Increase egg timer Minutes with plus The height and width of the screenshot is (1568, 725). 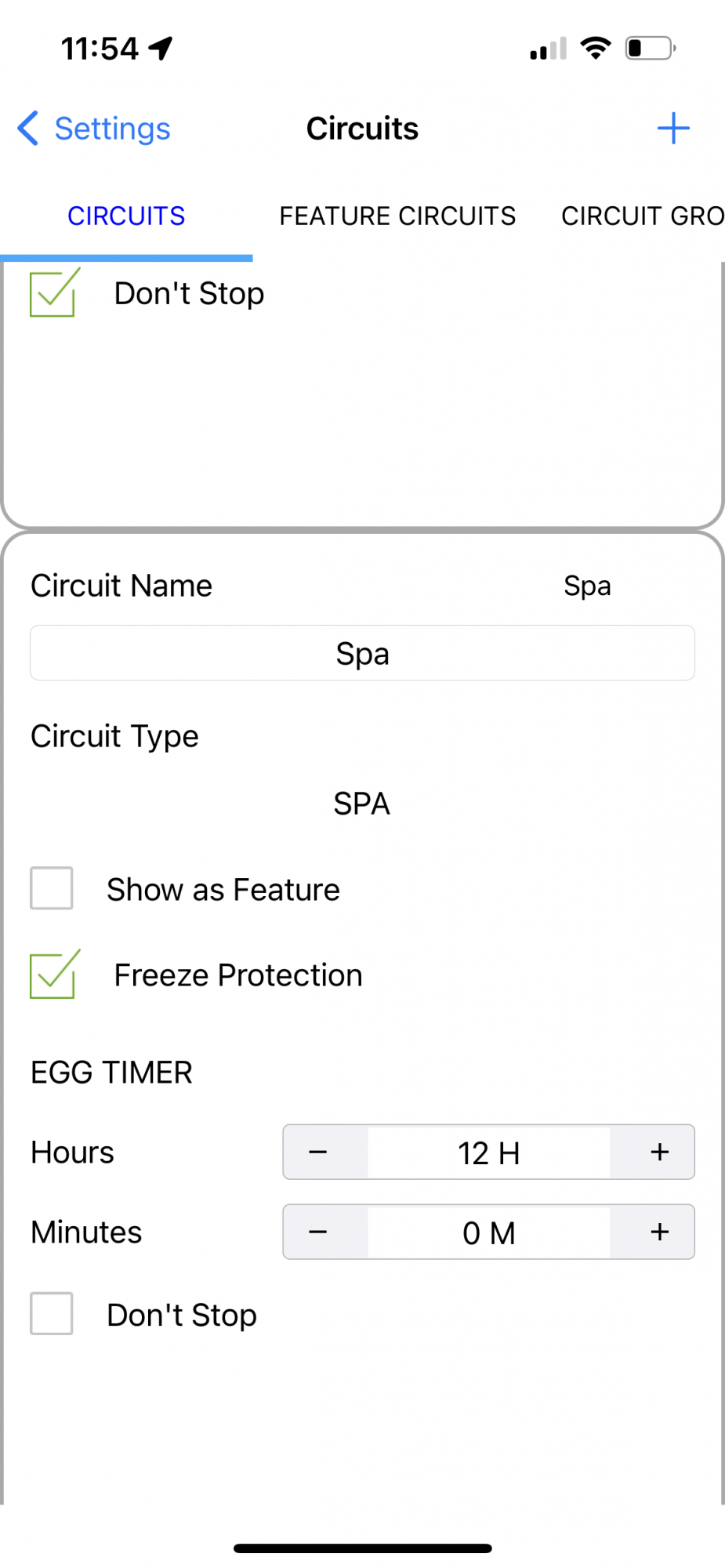pyautogui.click(x=660, y=1232)
